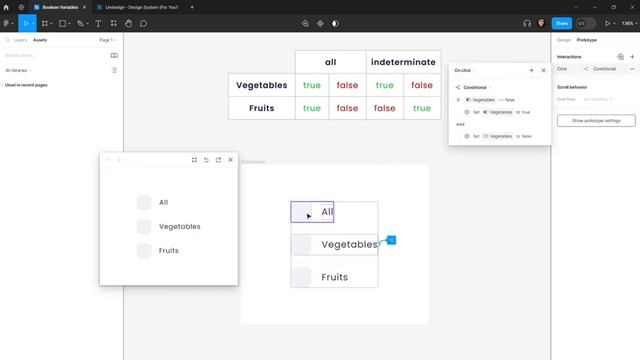Select the Text tool
The height and width of the screenshot is (360, 640).
pos(98,24)
